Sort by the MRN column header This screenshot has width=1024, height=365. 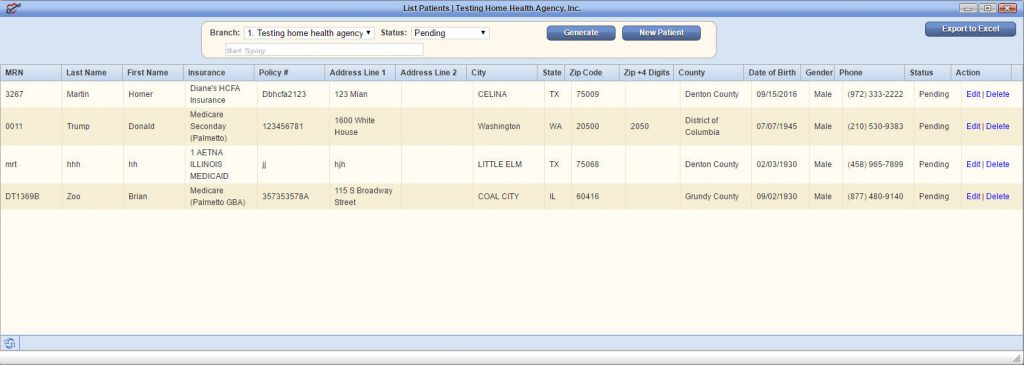31,72
